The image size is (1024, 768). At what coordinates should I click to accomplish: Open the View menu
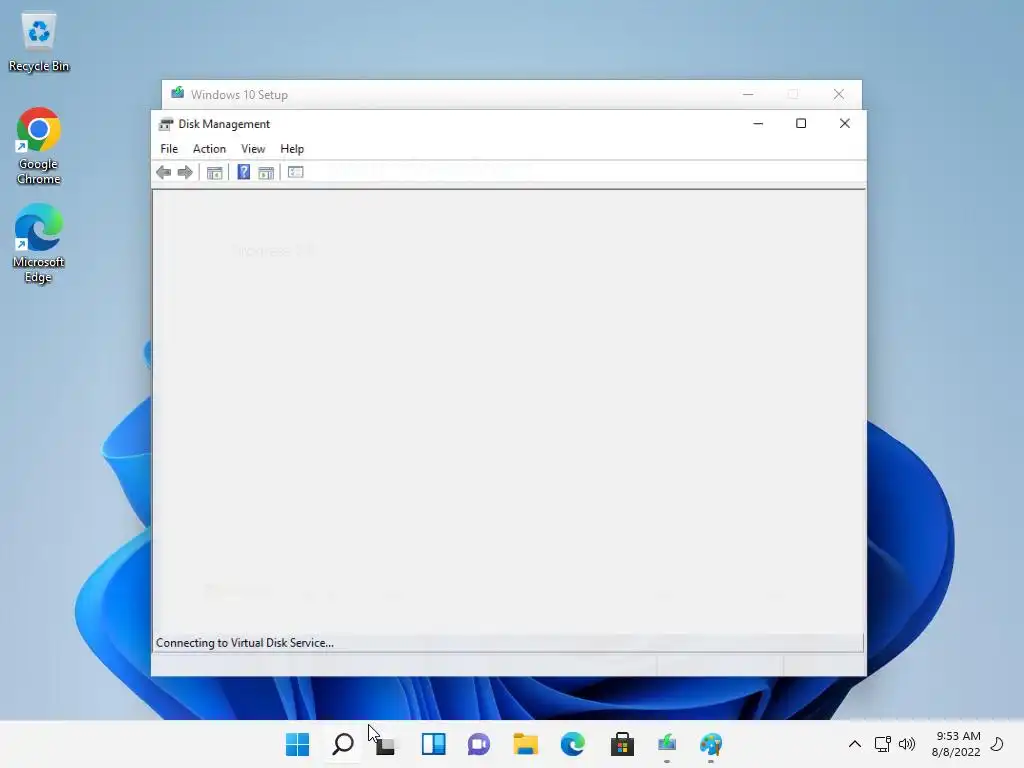(253, 149)
